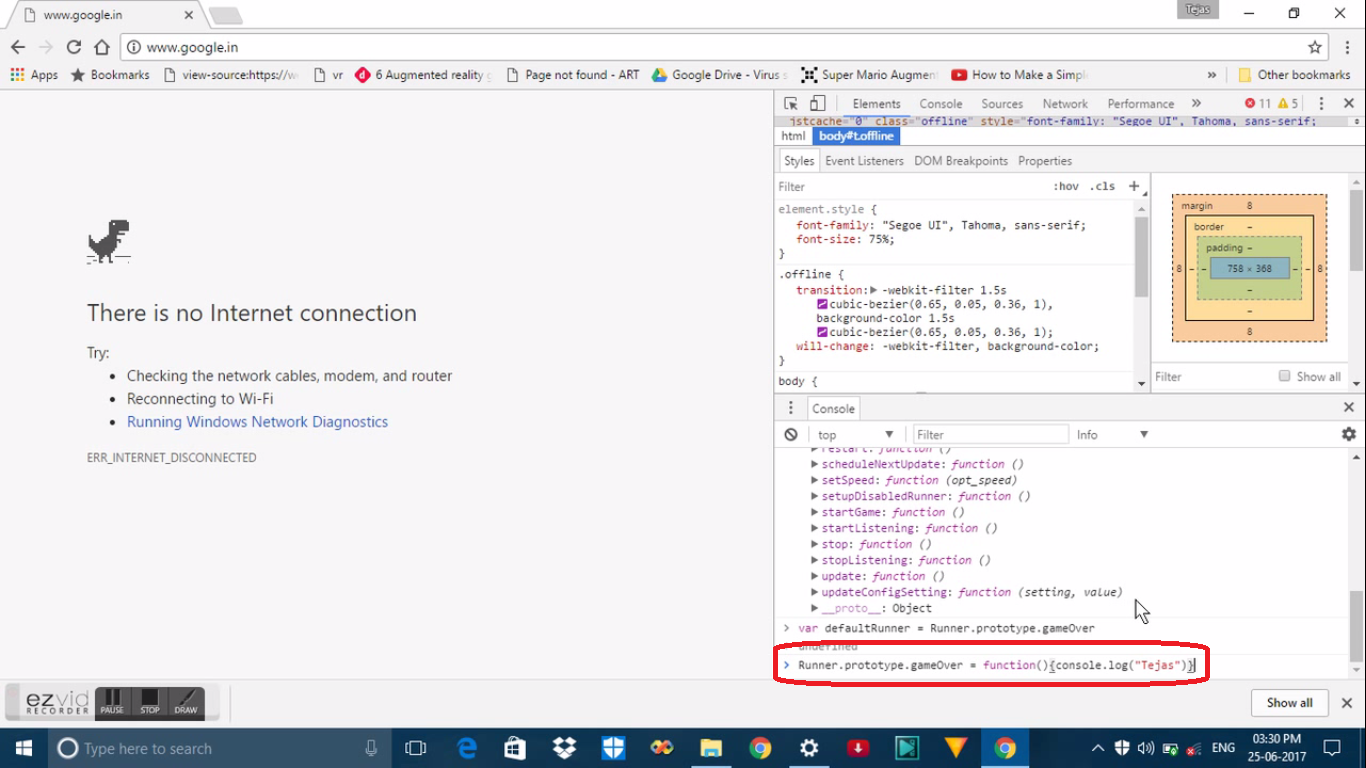The width and height of the screenshot is (1366, 768).
Task: Open Dropbox from the taskbar
Action: tap(564, 748)
